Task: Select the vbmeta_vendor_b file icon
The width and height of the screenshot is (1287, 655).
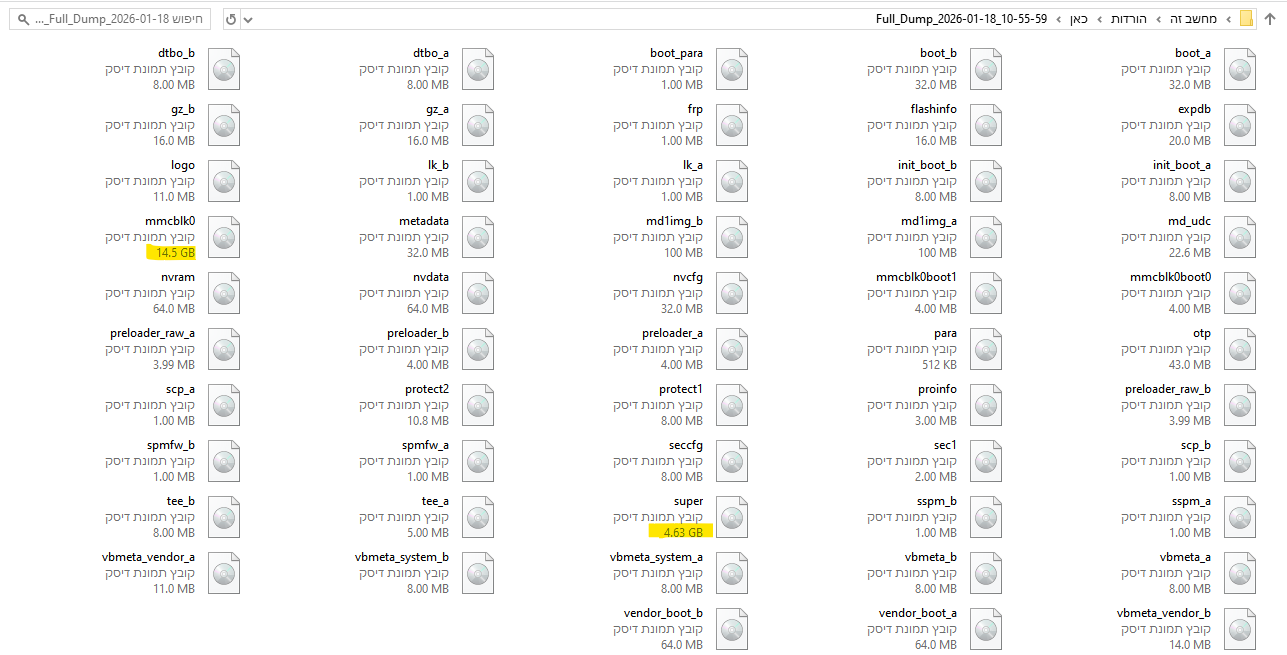Action: (x=1240, y=629)
